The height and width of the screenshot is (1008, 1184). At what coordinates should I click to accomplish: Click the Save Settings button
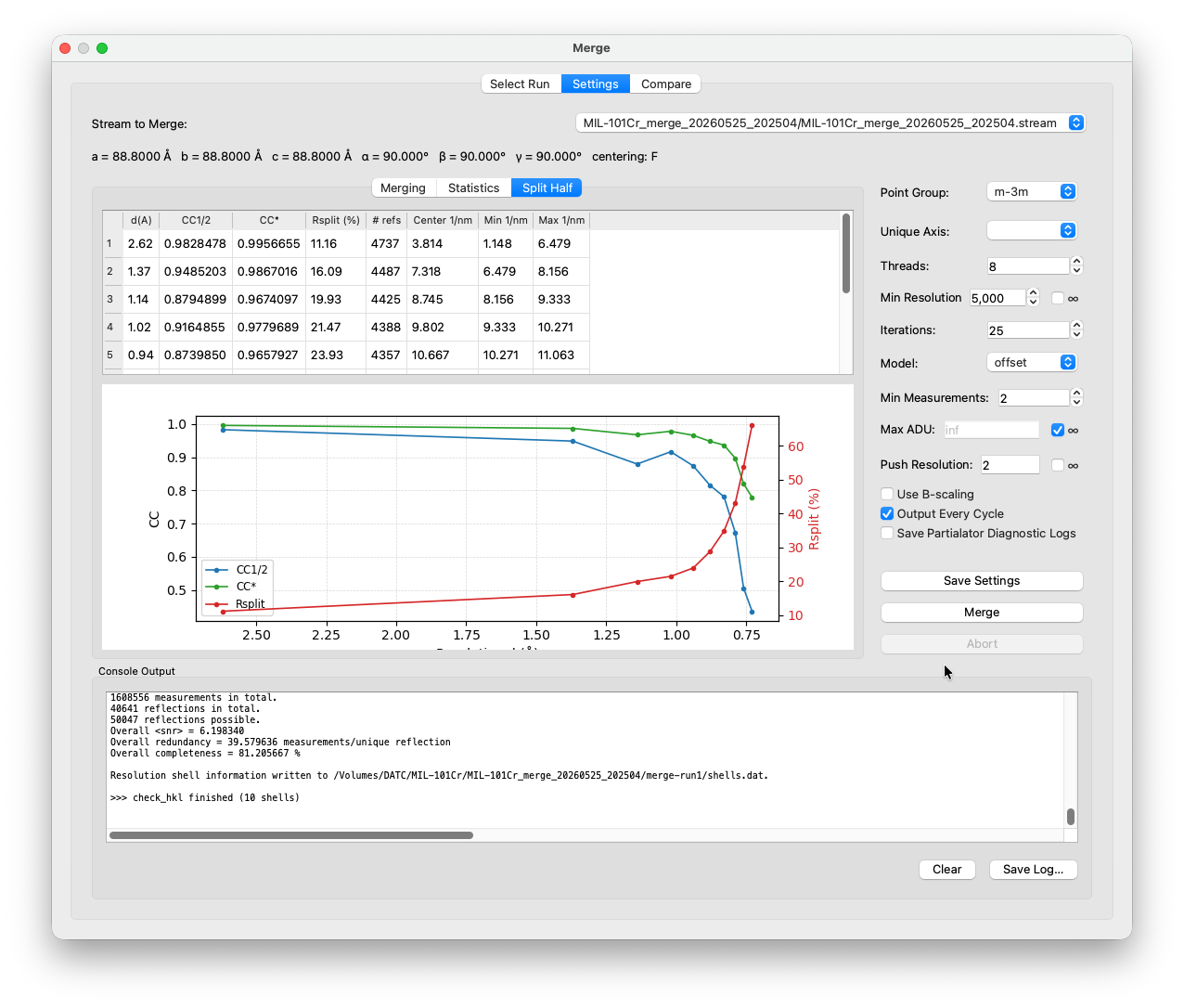click(982, 580)
